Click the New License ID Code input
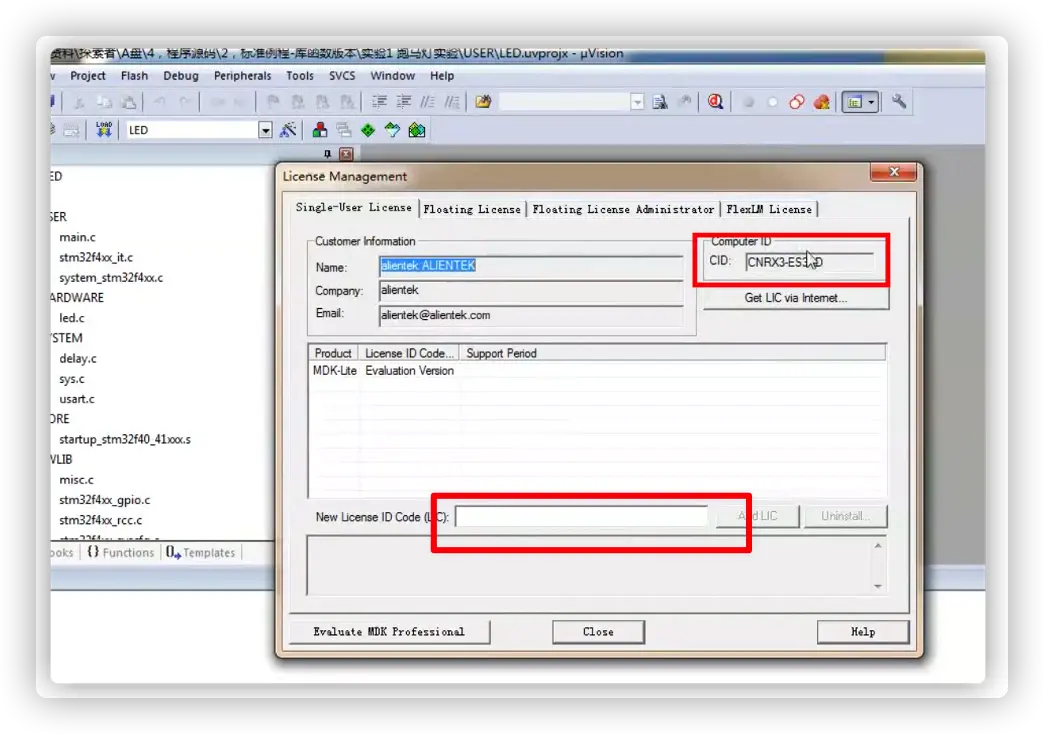This screenshot has width=1044, height=734. click(x=581, y=516)
